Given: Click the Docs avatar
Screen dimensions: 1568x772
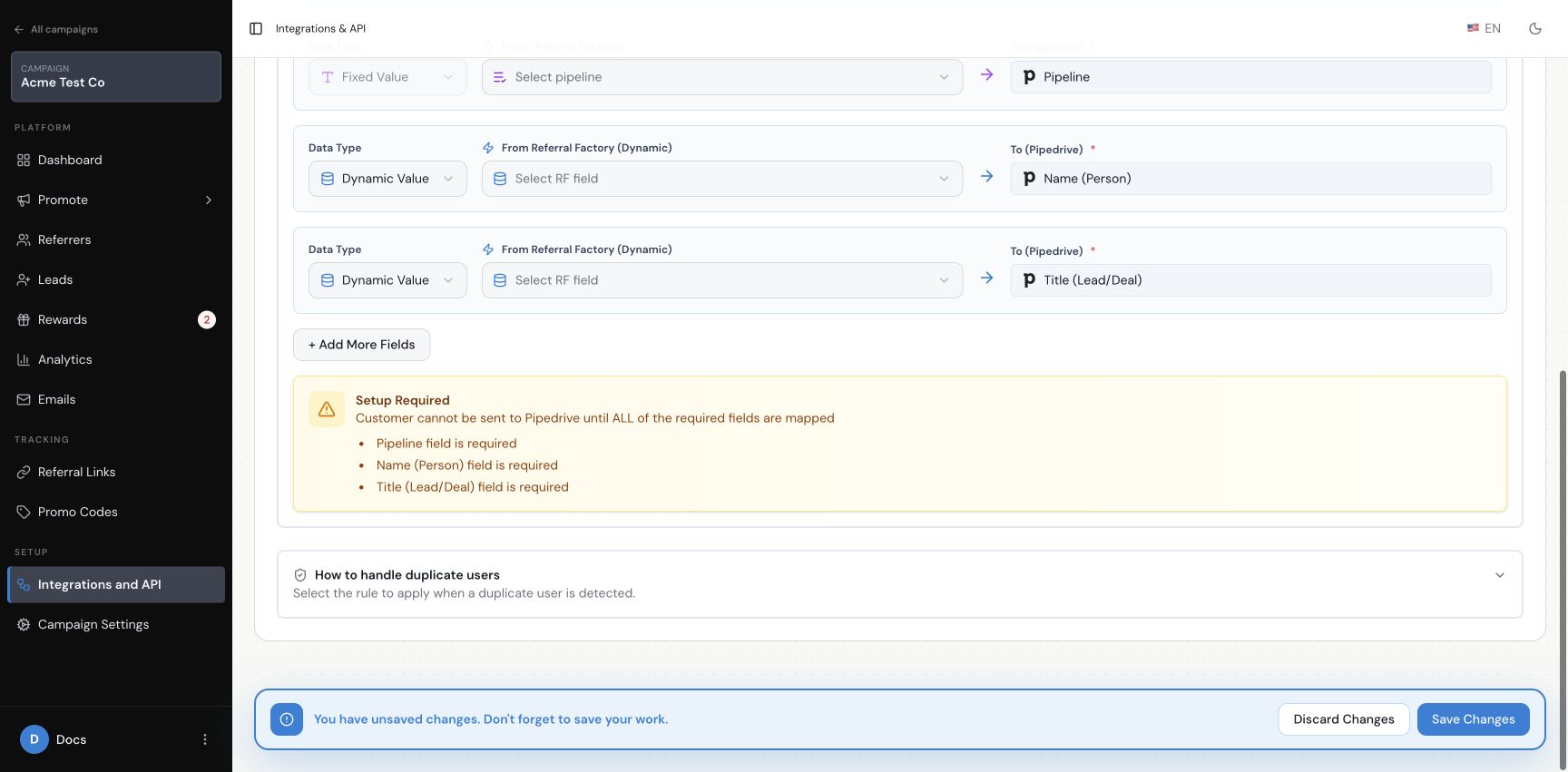Looking at the screenshot, I should click(x=34, y=739).
